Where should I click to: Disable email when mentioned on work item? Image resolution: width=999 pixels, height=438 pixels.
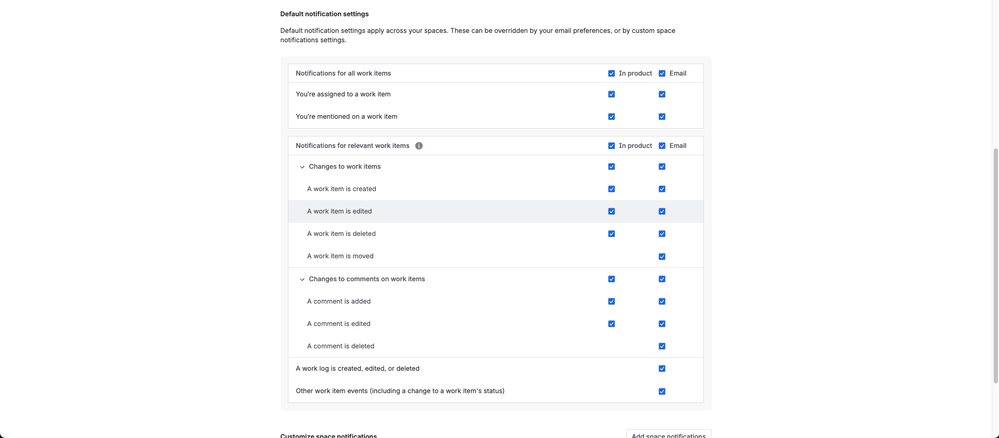[662, 117]
